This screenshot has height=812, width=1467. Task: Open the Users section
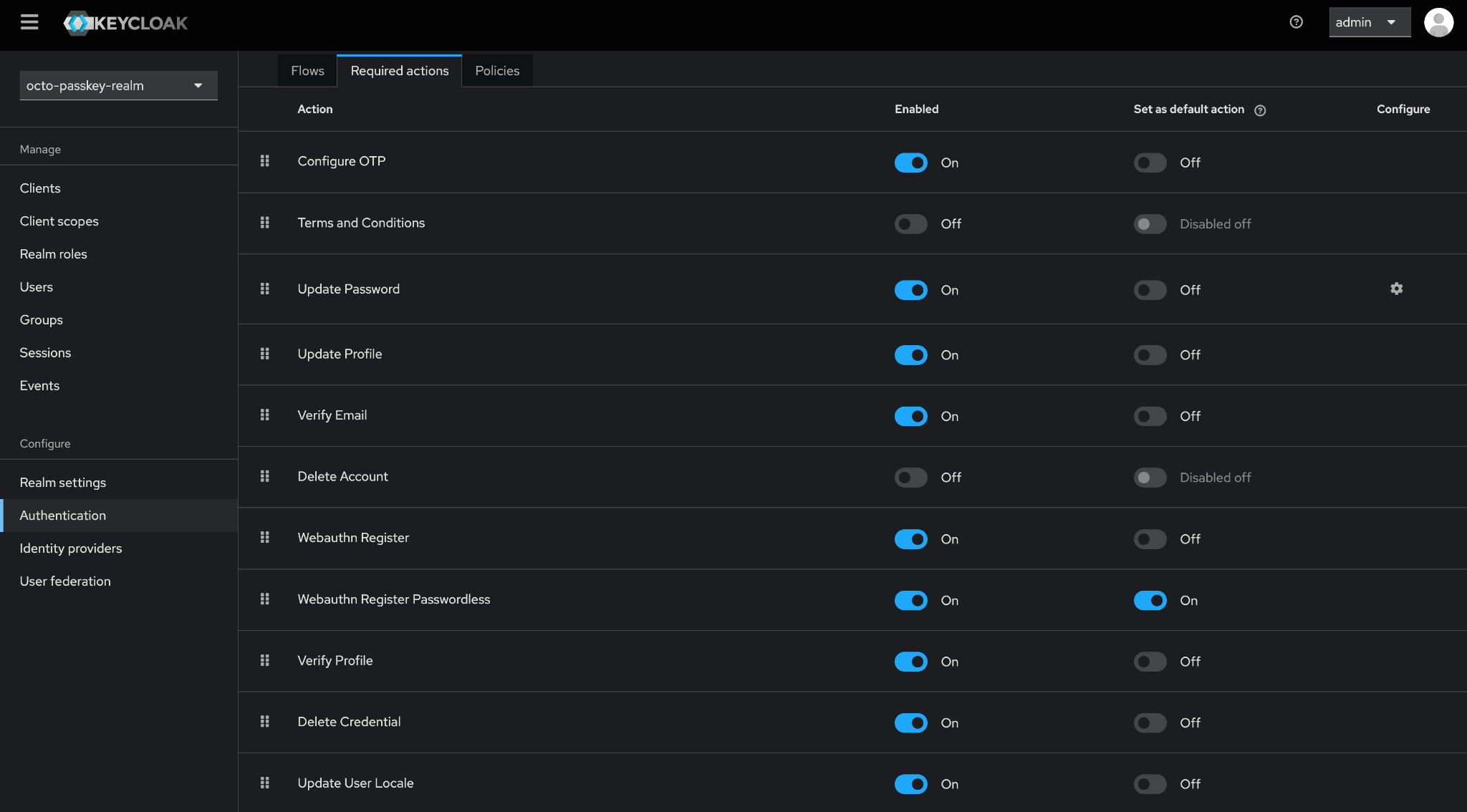pyautogui.click(x=37, y=287)
